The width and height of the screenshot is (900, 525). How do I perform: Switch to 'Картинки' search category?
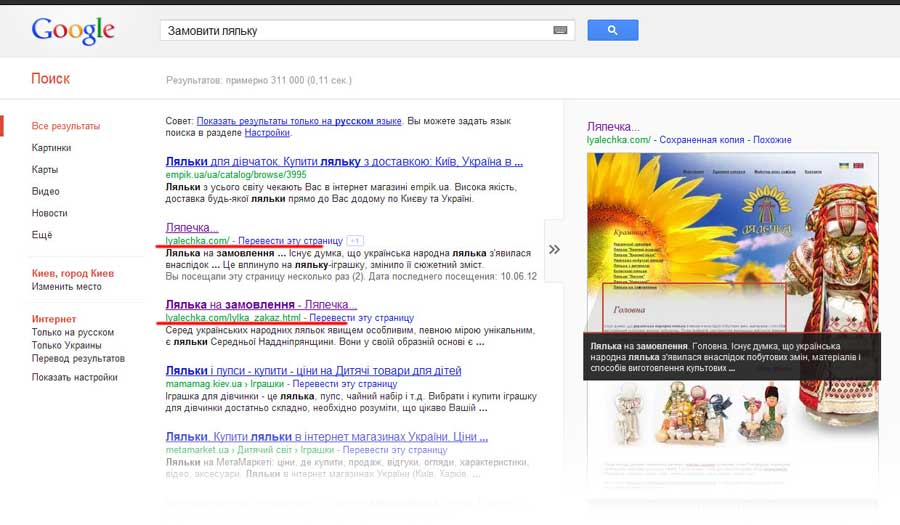tap(51, 147)
